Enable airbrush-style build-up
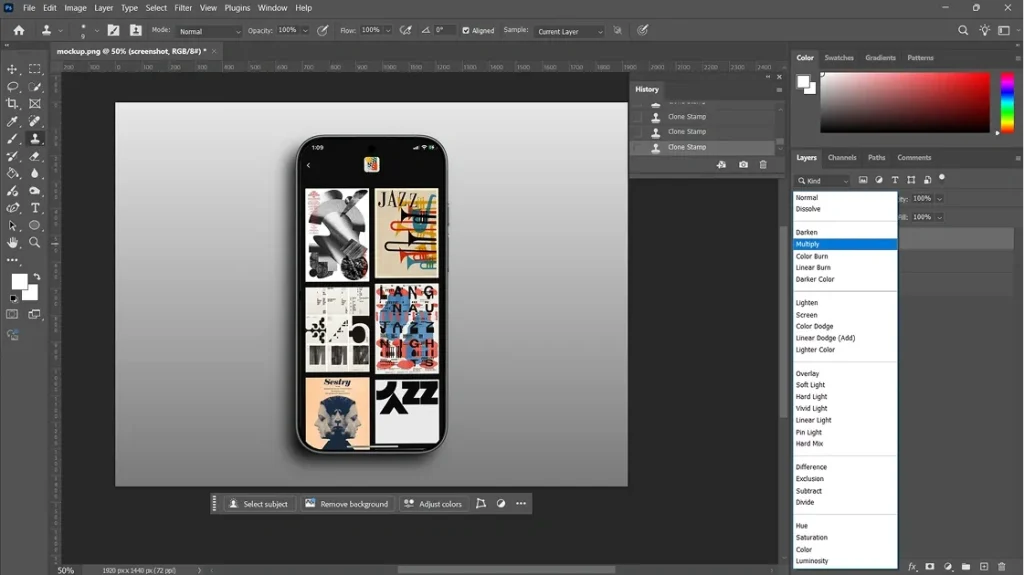Image resolution: width=1024 pixels, height=575 pixels. 406,30
